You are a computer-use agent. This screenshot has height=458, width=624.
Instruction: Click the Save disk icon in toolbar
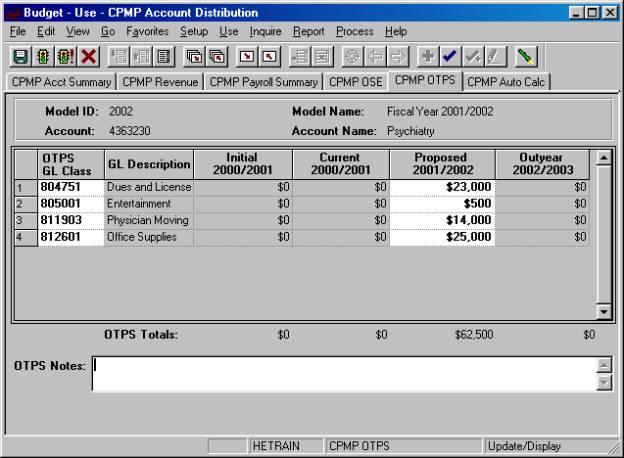pos(19,59)
